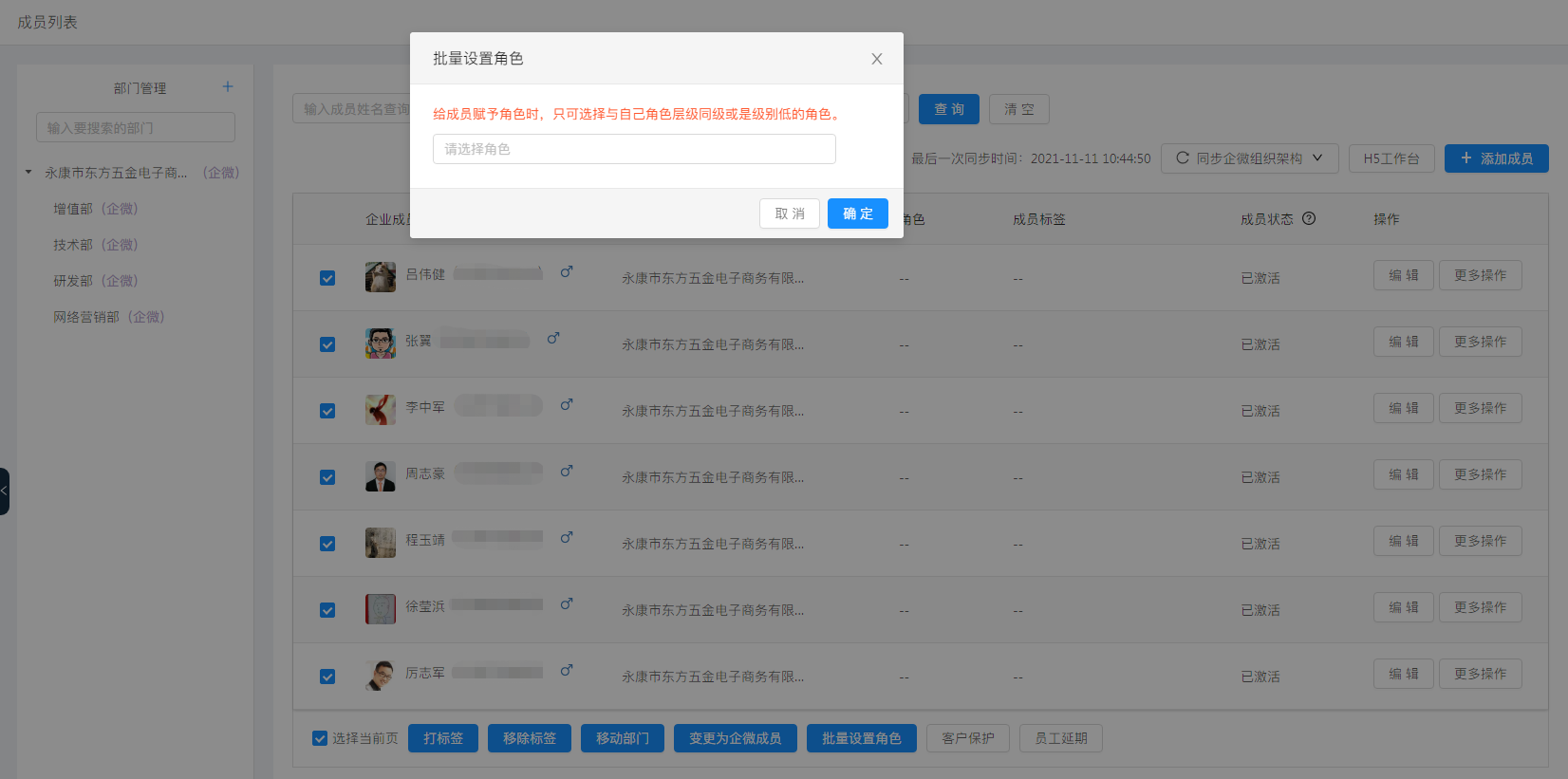The height and width of the screenshot is (779, 1568).
Task: Open 更多操作 for 徐莹浜
Action: pyautogui.click(x=1481, y=607)
